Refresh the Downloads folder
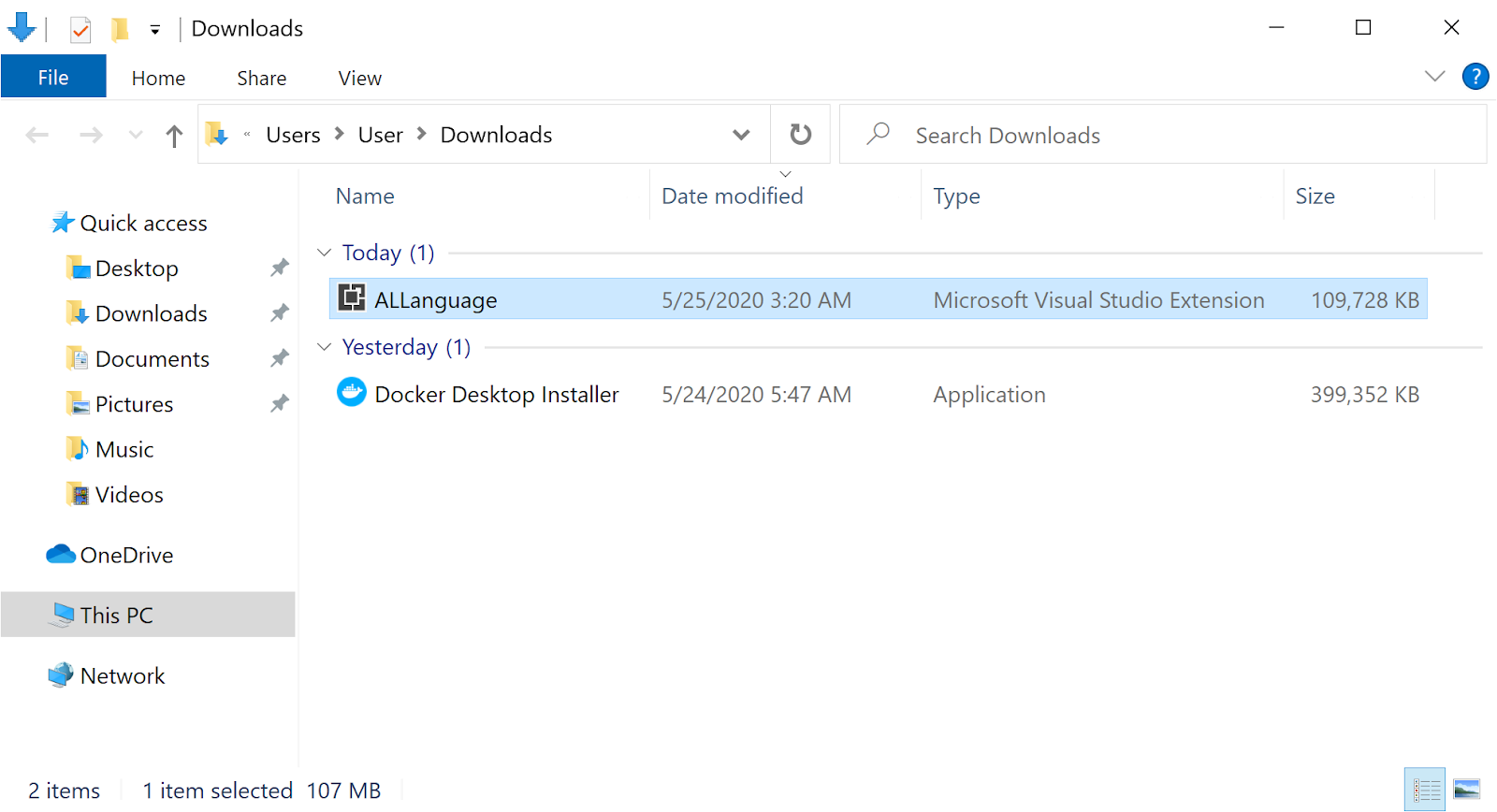 pyautogui.click(x=800, y=135)
